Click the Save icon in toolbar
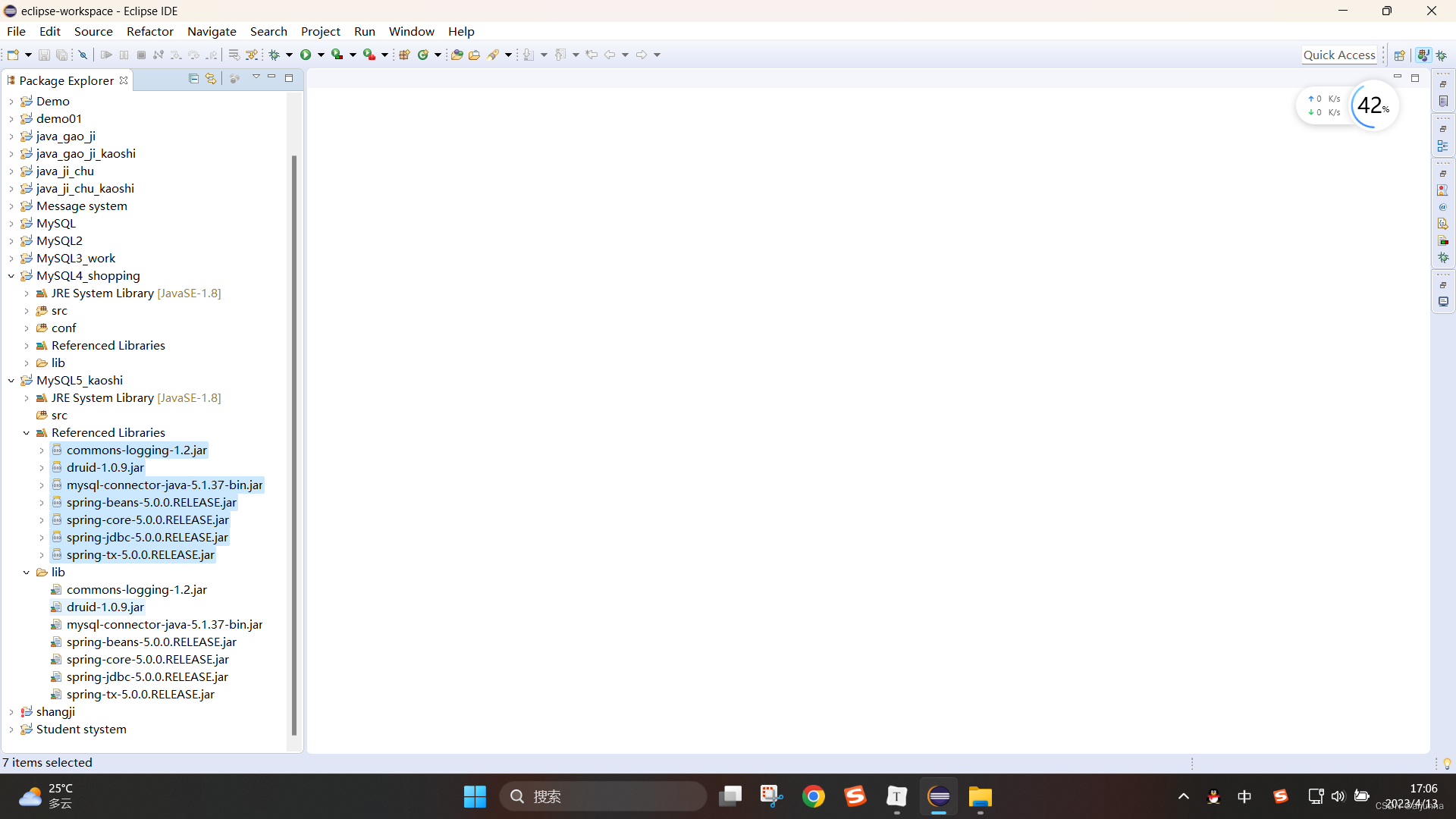The width and height of the screenshot is (1456, 819). (44, 55)
